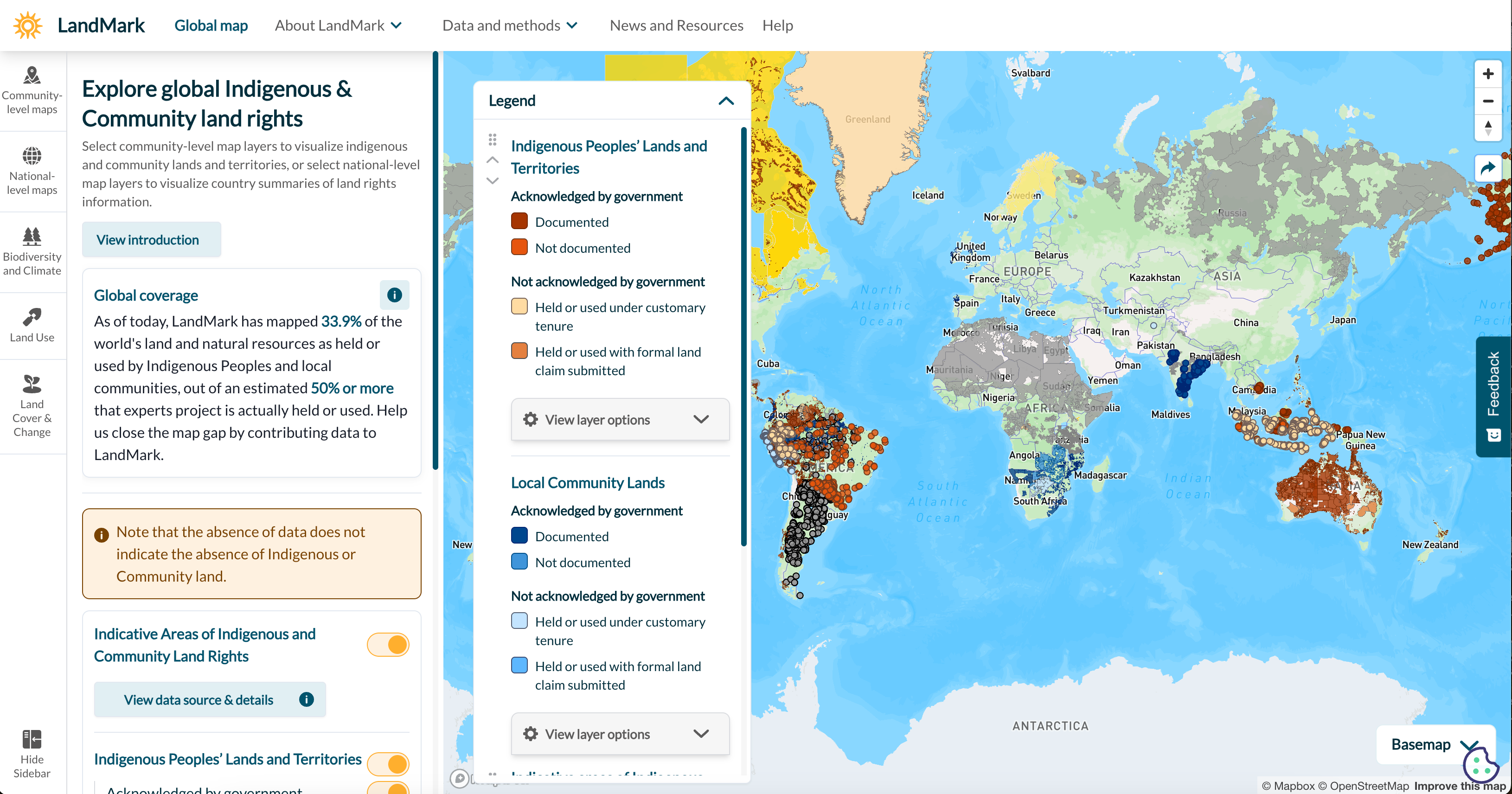1512x794 pixels.
Task: Click the 33.9% coverage statistic text
Action: click(341, 321)
